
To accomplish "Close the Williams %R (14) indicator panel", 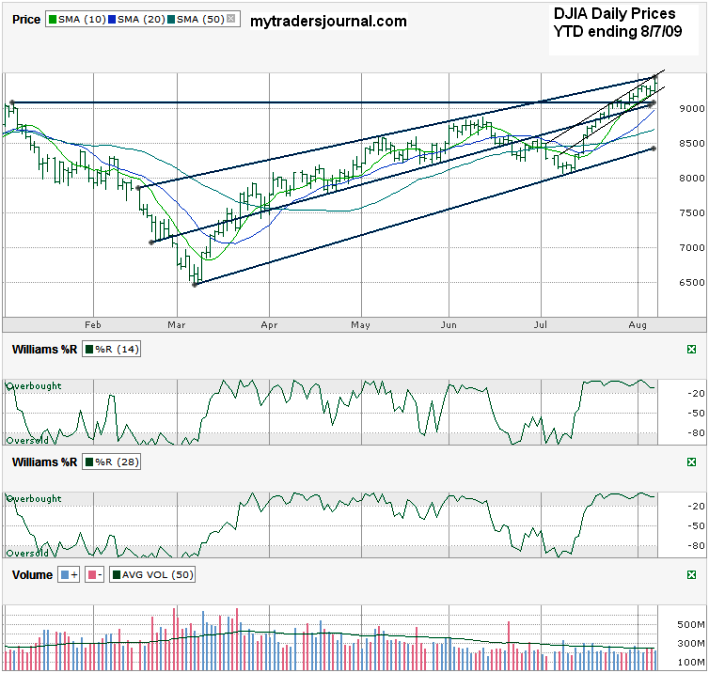I will pyautogui.click(x=691, y=349).
